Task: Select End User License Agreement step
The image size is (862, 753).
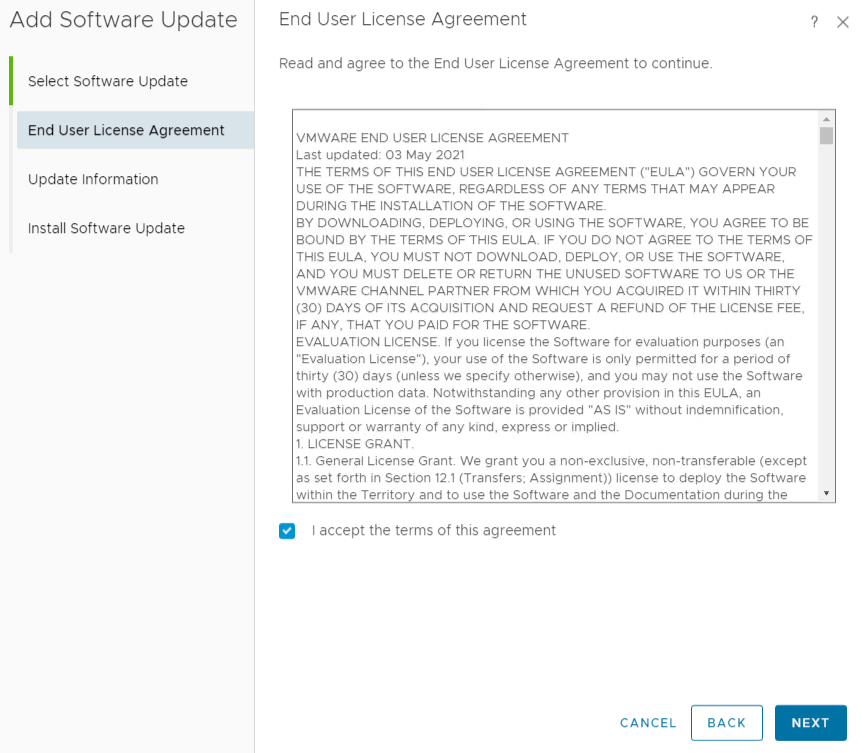Action: [126, 130]
